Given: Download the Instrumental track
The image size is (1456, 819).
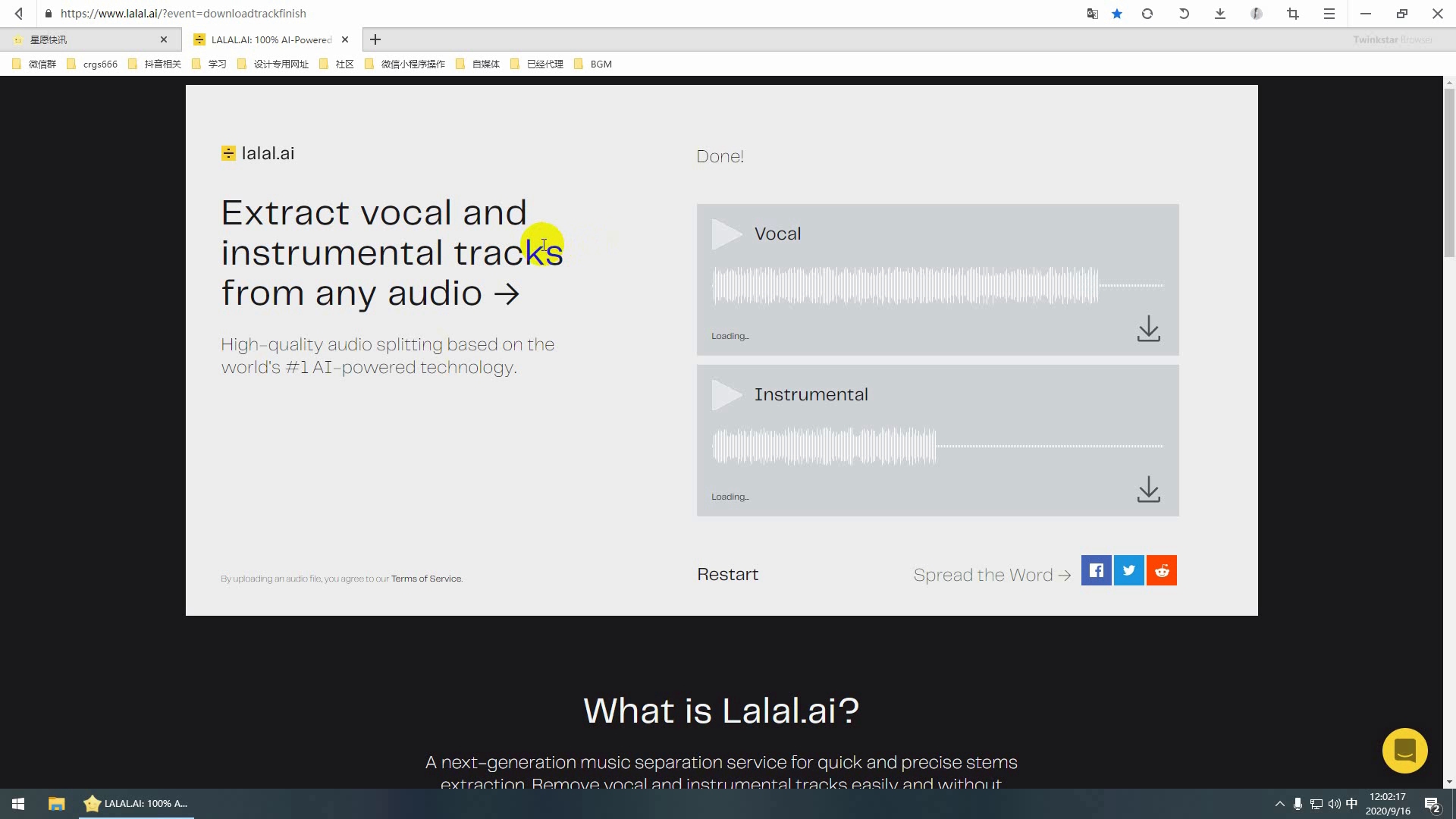Looking at the screenshot, I should (x=1149, y=490).
